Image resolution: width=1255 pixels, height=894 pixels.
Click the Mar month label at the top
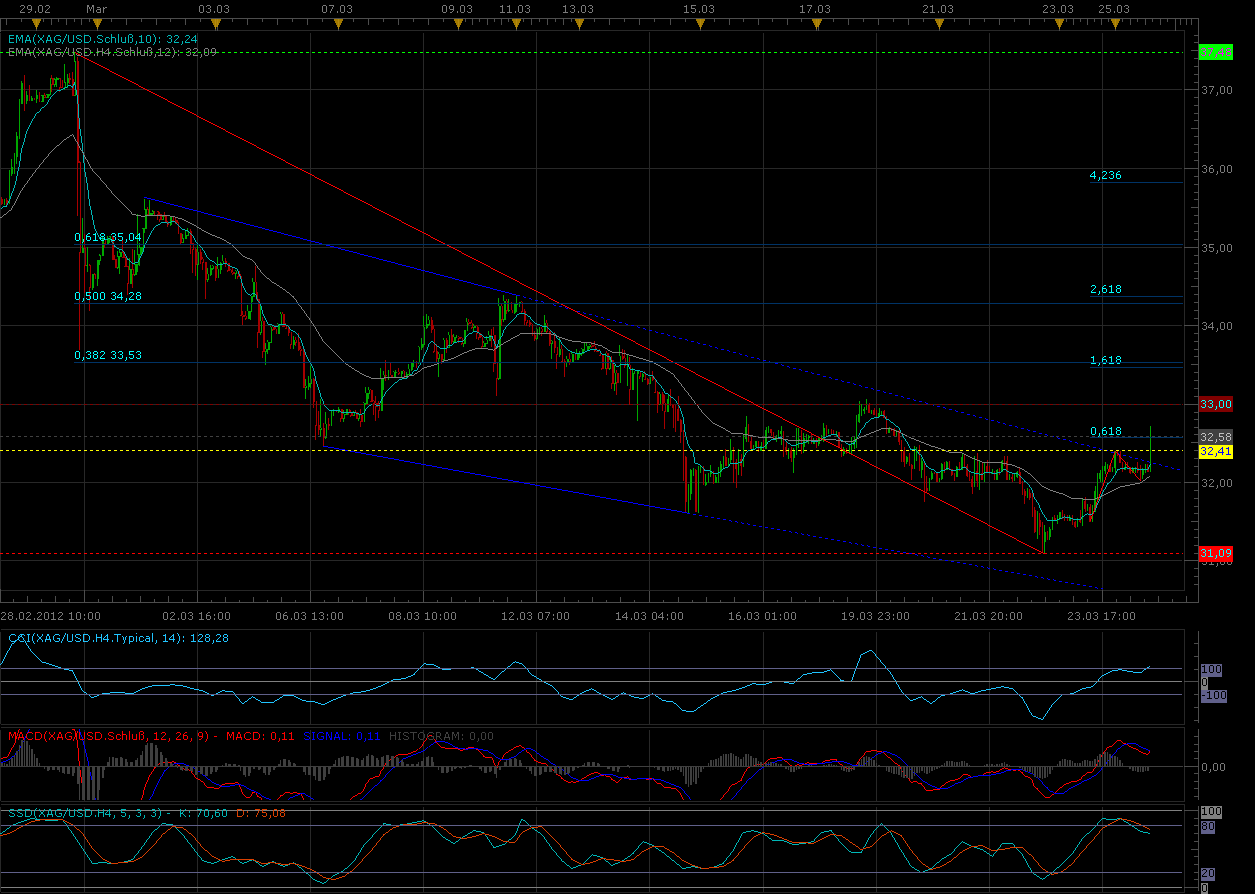click(x=96, y=8)
